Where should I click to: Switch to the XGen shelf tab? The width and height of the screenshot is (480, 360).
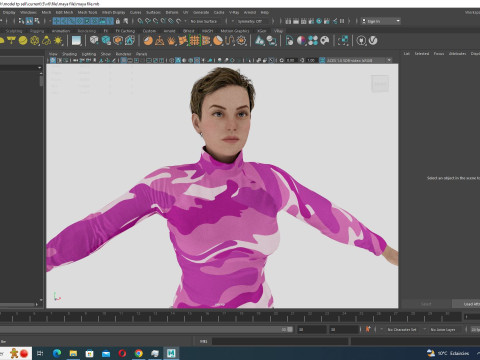pyautogui.click(x=262, y=31)
